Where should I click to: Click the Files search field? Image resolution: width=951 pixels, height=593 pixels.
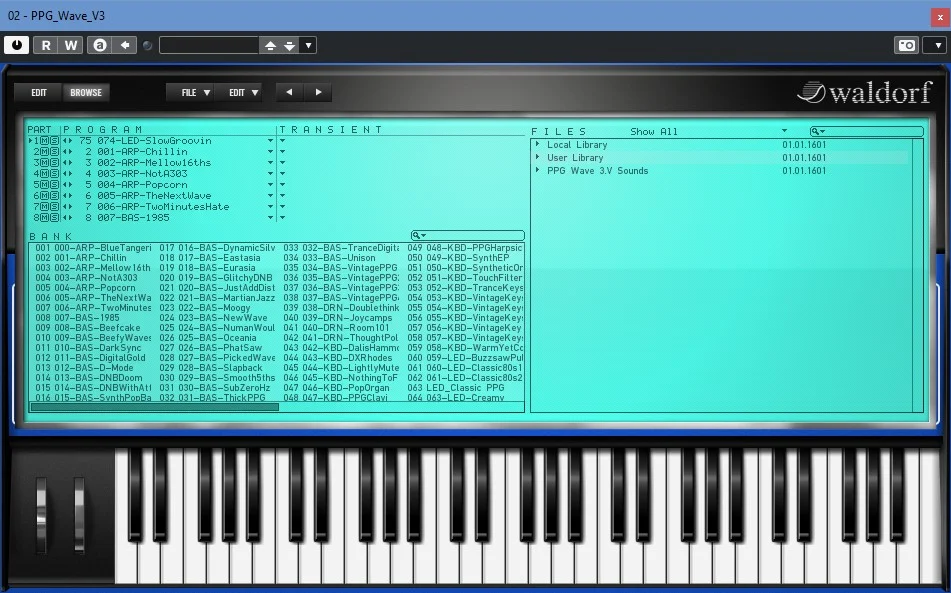click(867, 131)
